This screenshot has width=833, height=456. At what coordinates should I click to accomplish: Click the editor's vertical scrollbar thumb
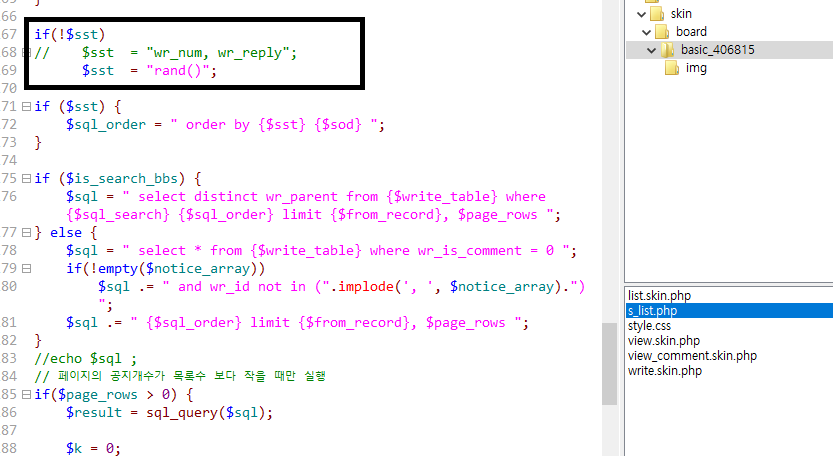(x=609, y=363)
